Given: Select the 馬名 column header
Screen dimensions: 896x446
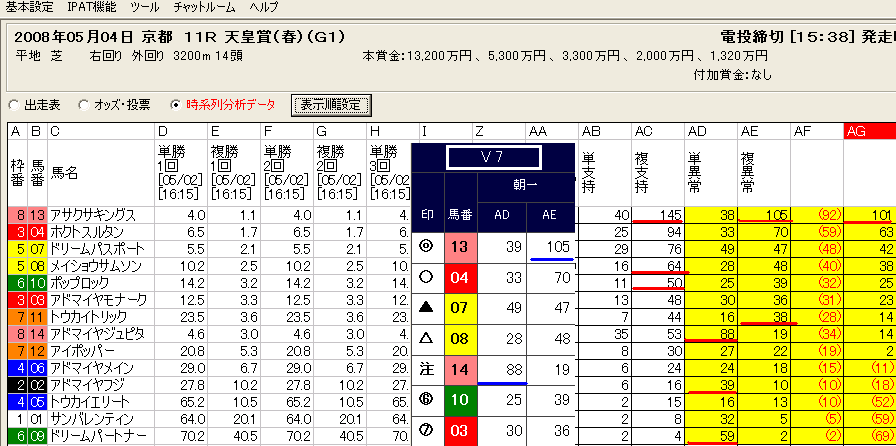Looking at the screenshot, I should click(x=101, y=173).
